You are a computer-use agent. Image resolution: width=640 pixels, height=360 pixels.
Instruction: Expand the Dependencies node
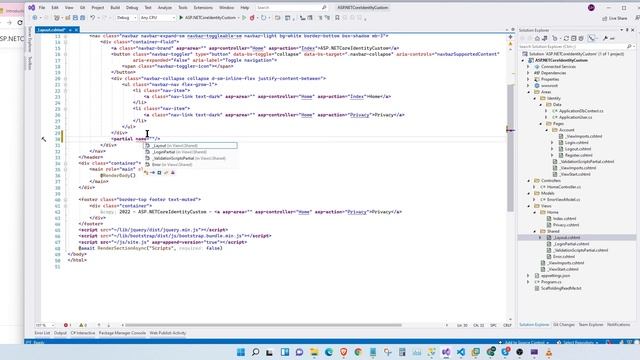pyautogui.click(x=528, y=73)
